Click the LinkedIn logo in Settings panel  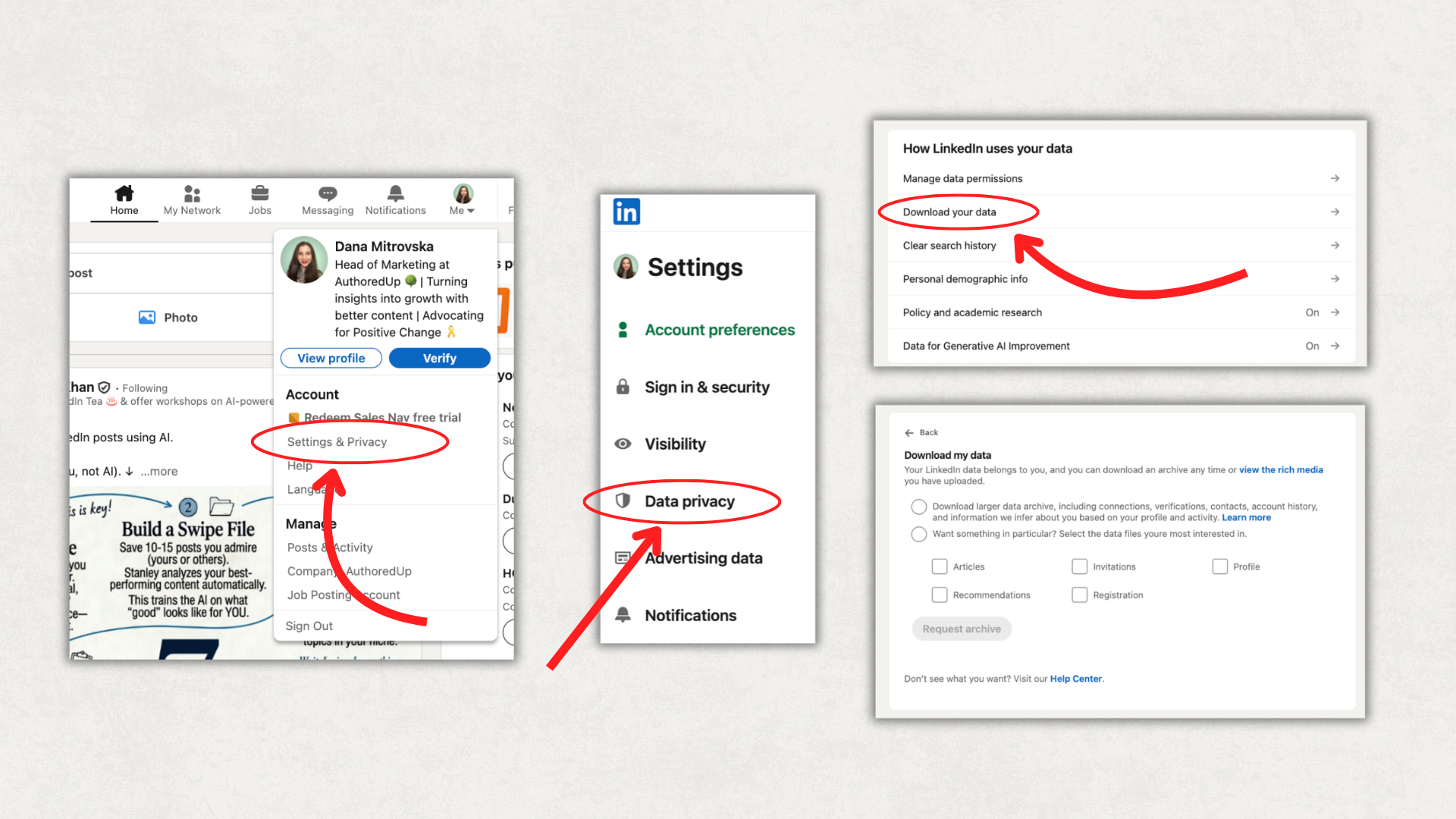tap(626, 212)
